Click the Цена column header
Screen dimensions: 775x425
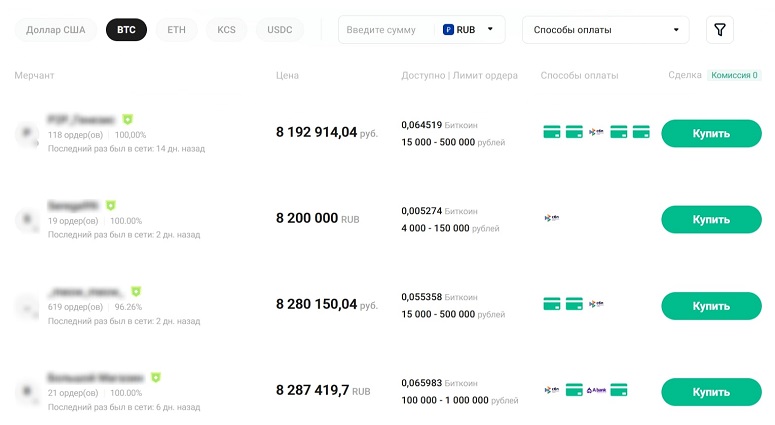click(287, 75)
